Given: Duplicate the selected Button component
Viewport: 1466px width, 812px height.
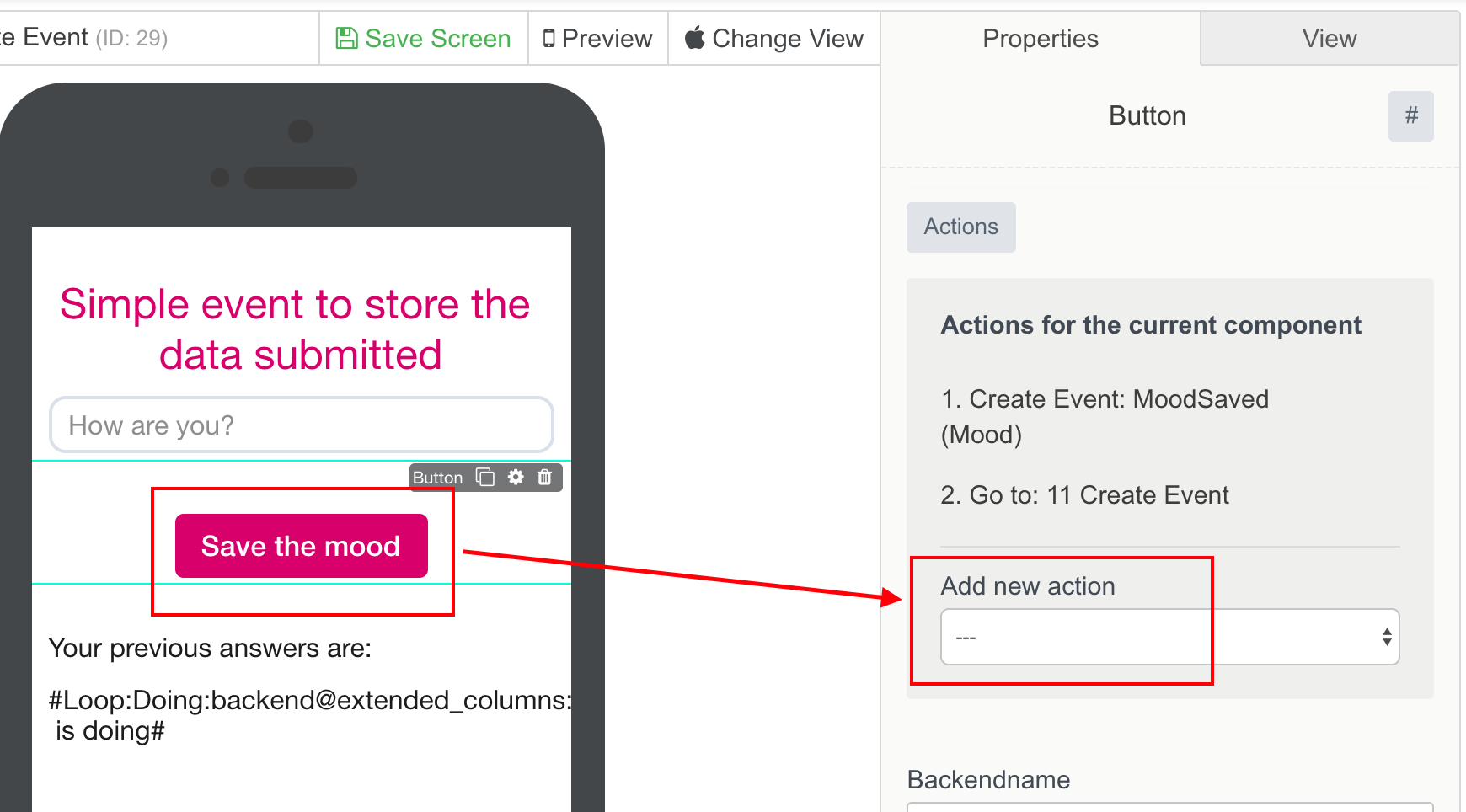Looking at the screenshot, I should coord(485,478).
